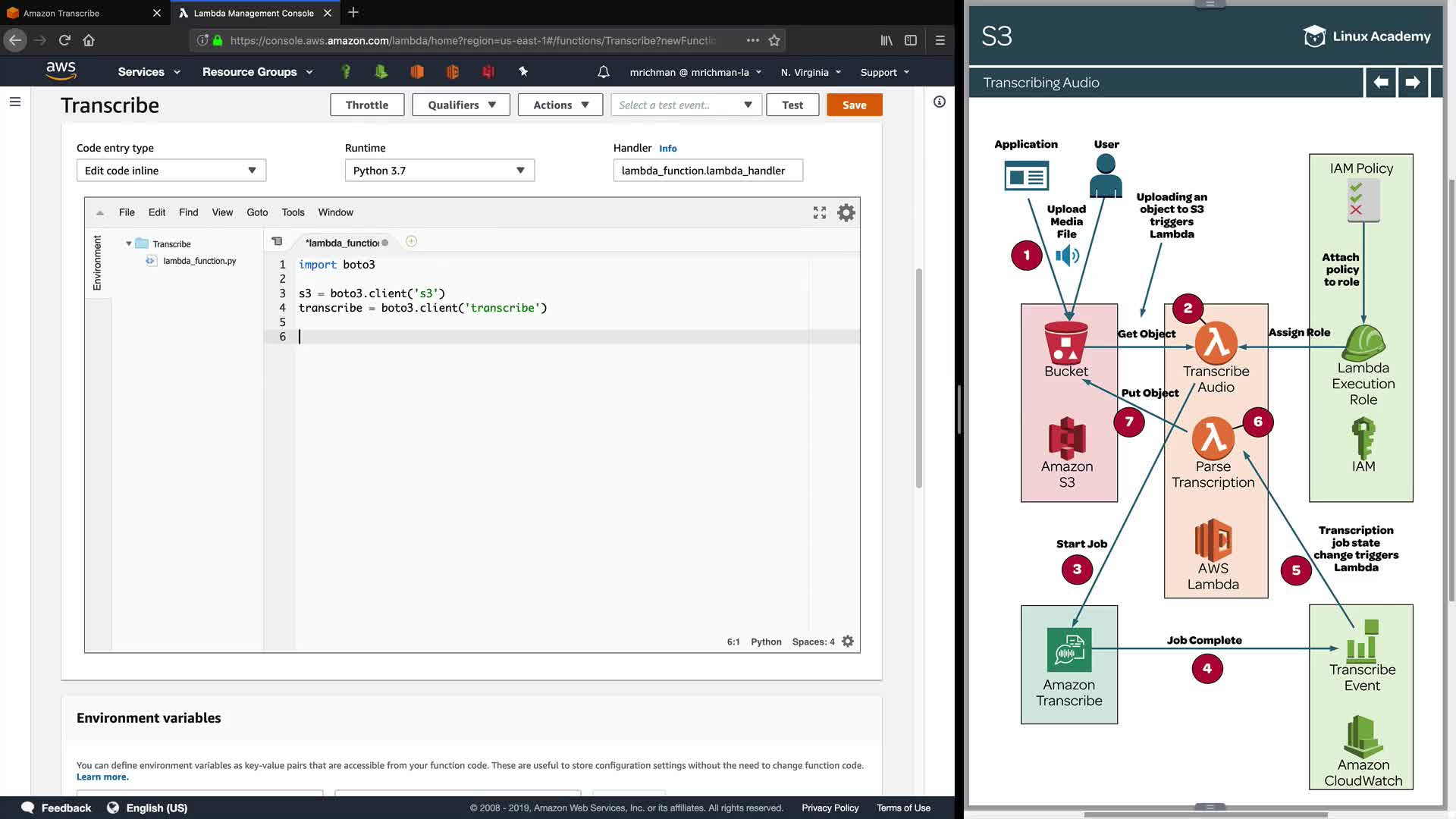
Task: Open the left hamburger navigation menu
Action: click(14, 102)
